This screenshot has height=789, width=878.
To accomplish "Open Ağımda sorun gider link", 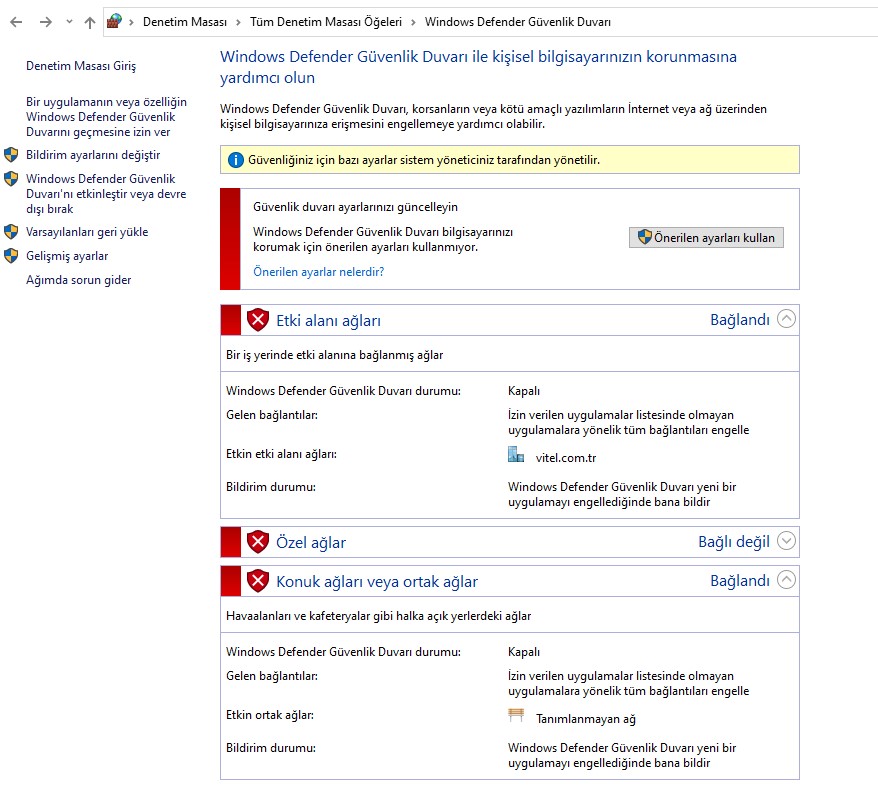I will (x=78, y=280).
